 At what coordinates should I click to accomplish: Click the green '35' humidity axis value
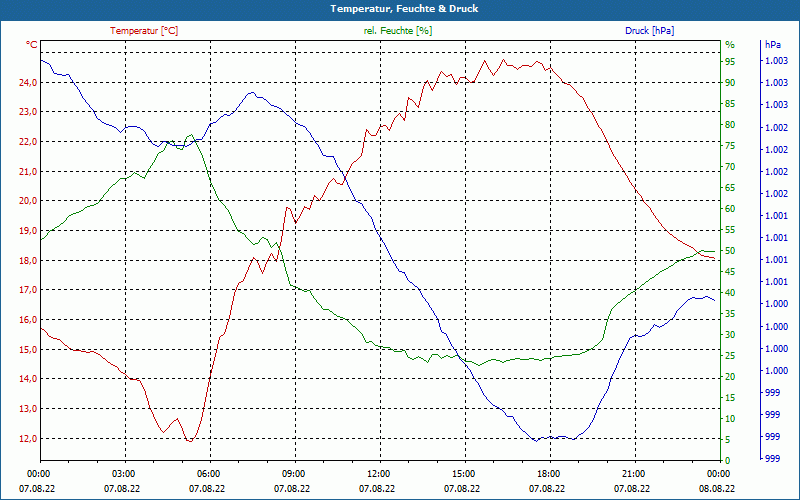(730, 314)
